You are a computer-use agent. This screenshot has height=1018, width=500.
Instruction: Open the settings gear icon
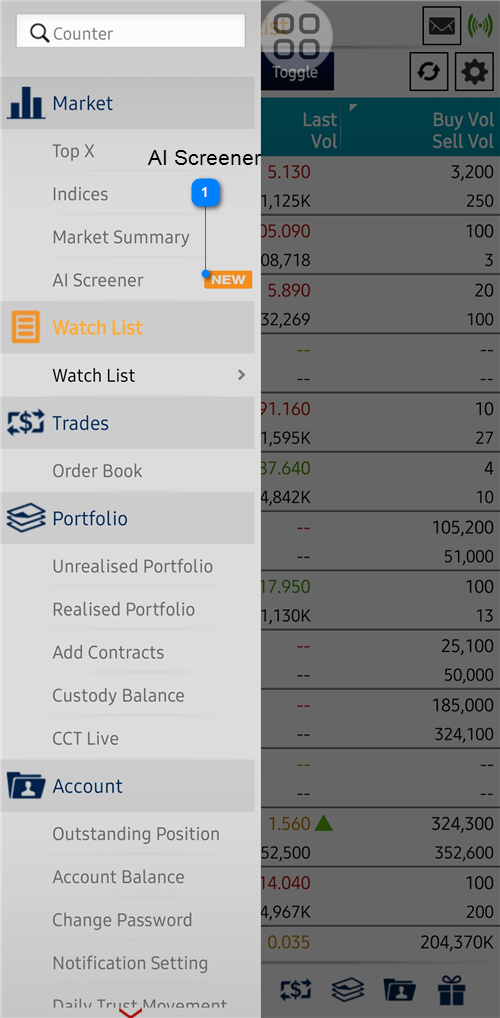(x=475, y=71)
